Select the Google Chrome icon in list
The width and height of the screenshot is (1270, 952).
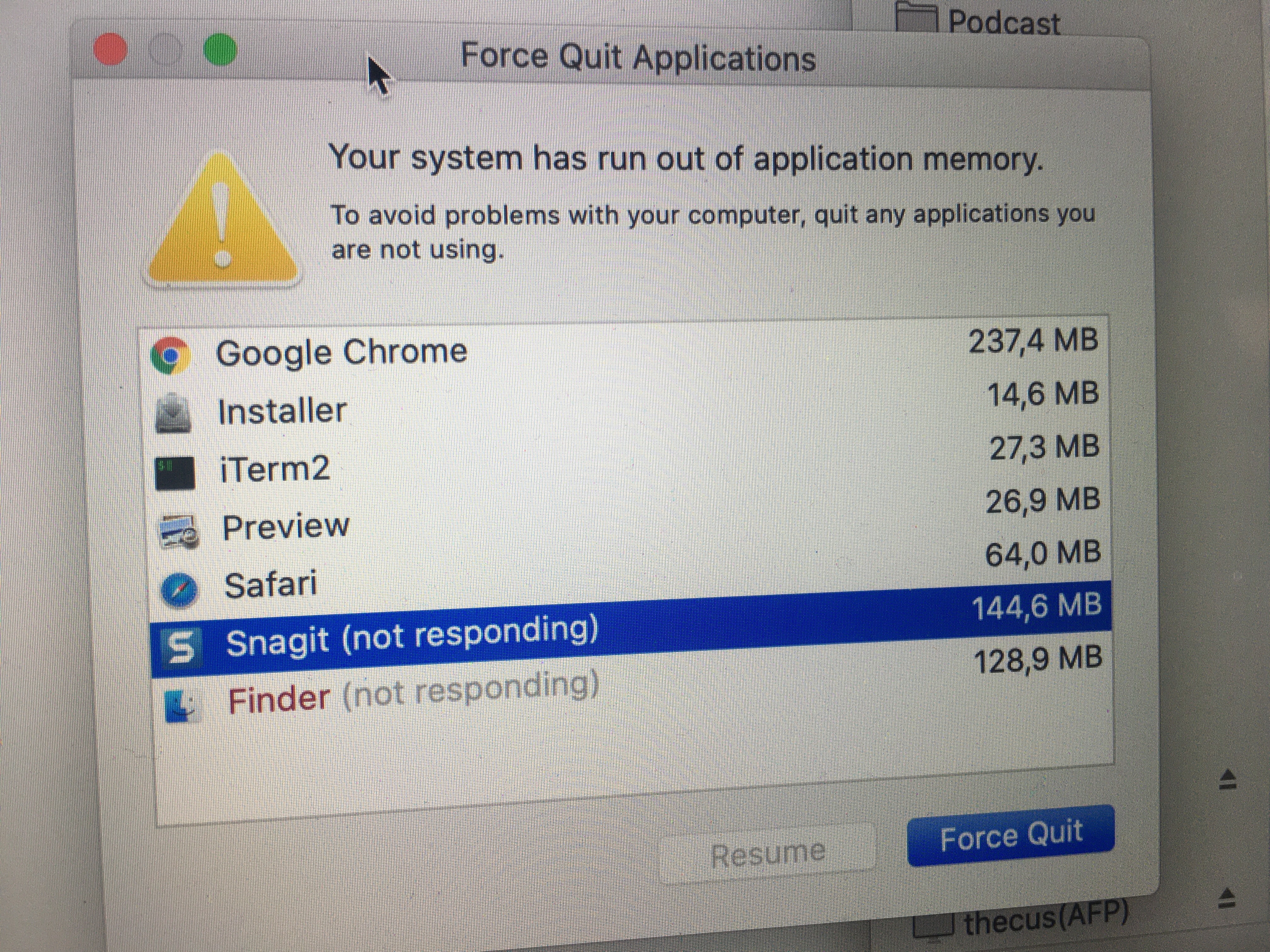coord(170,355)
